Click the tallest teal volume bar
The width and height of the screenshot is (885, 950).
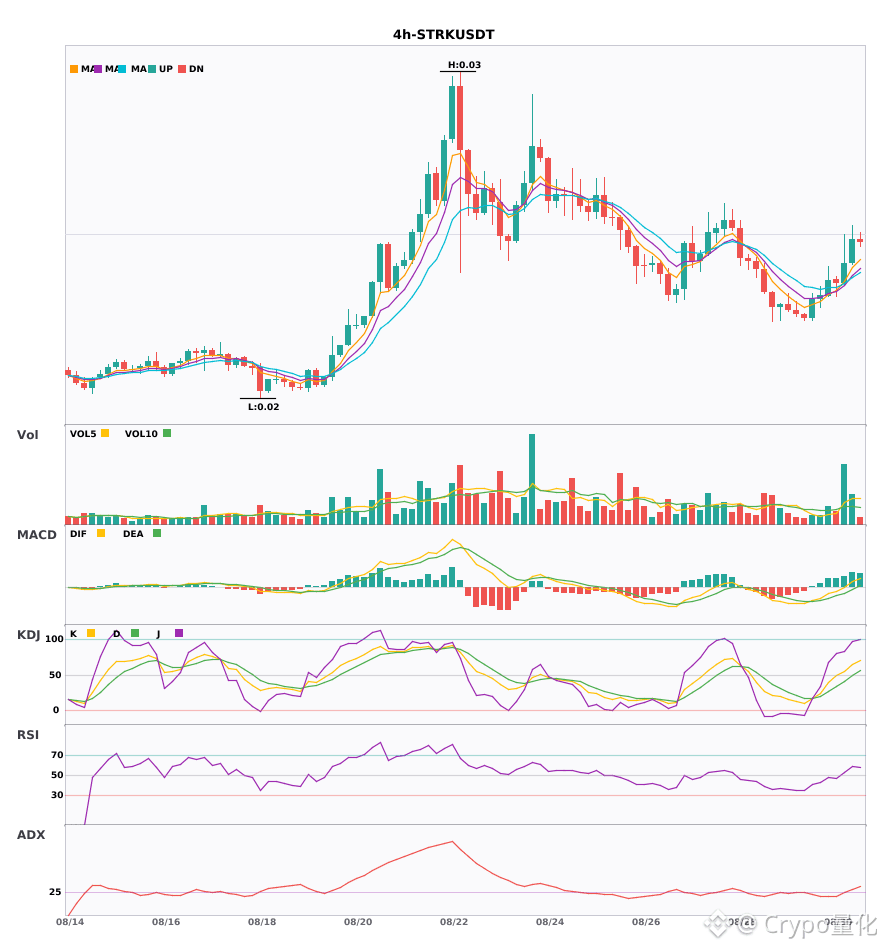click(532, 479)
